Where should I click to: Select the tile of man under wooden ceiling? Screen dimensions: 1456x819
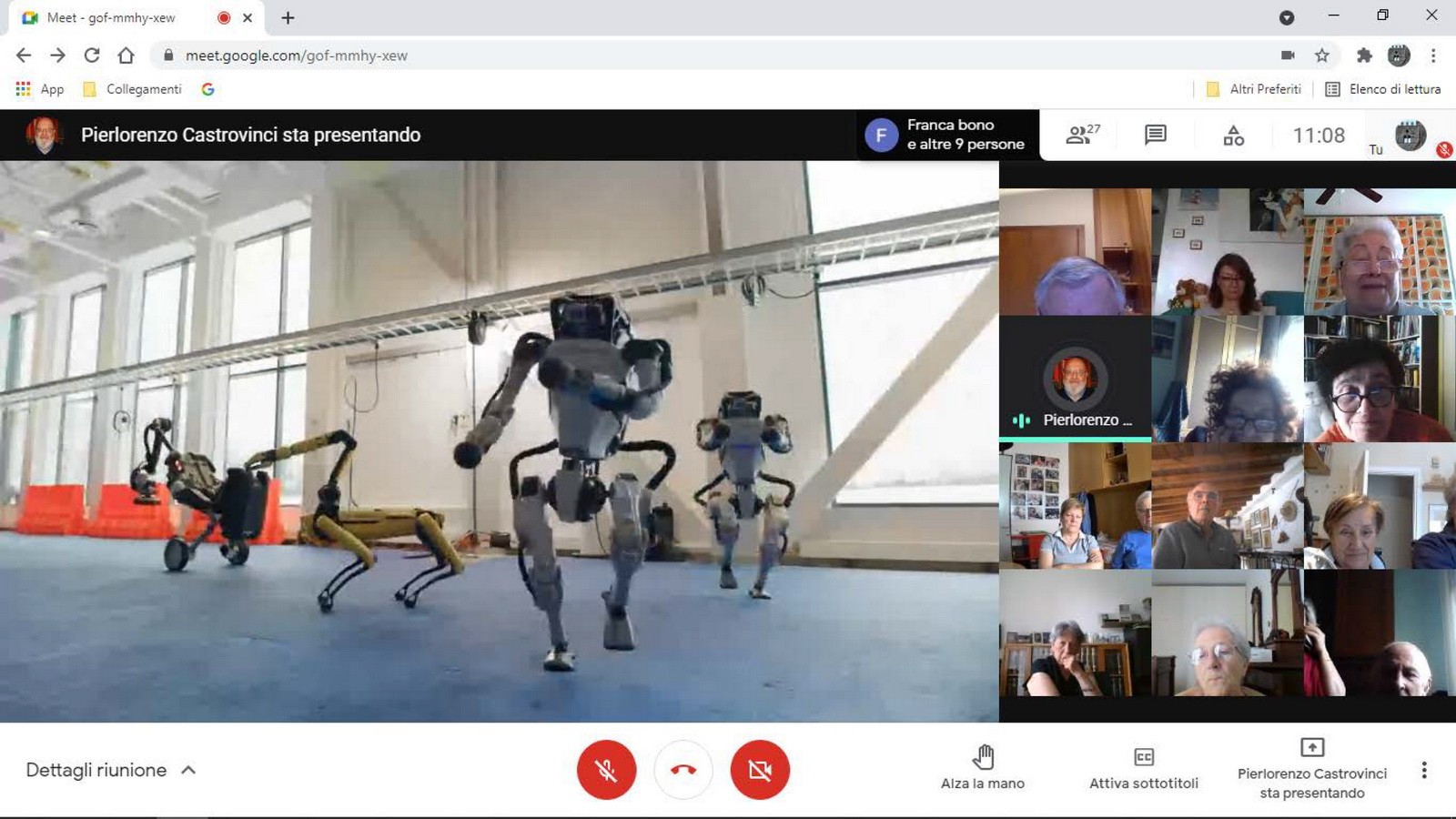1228,506
